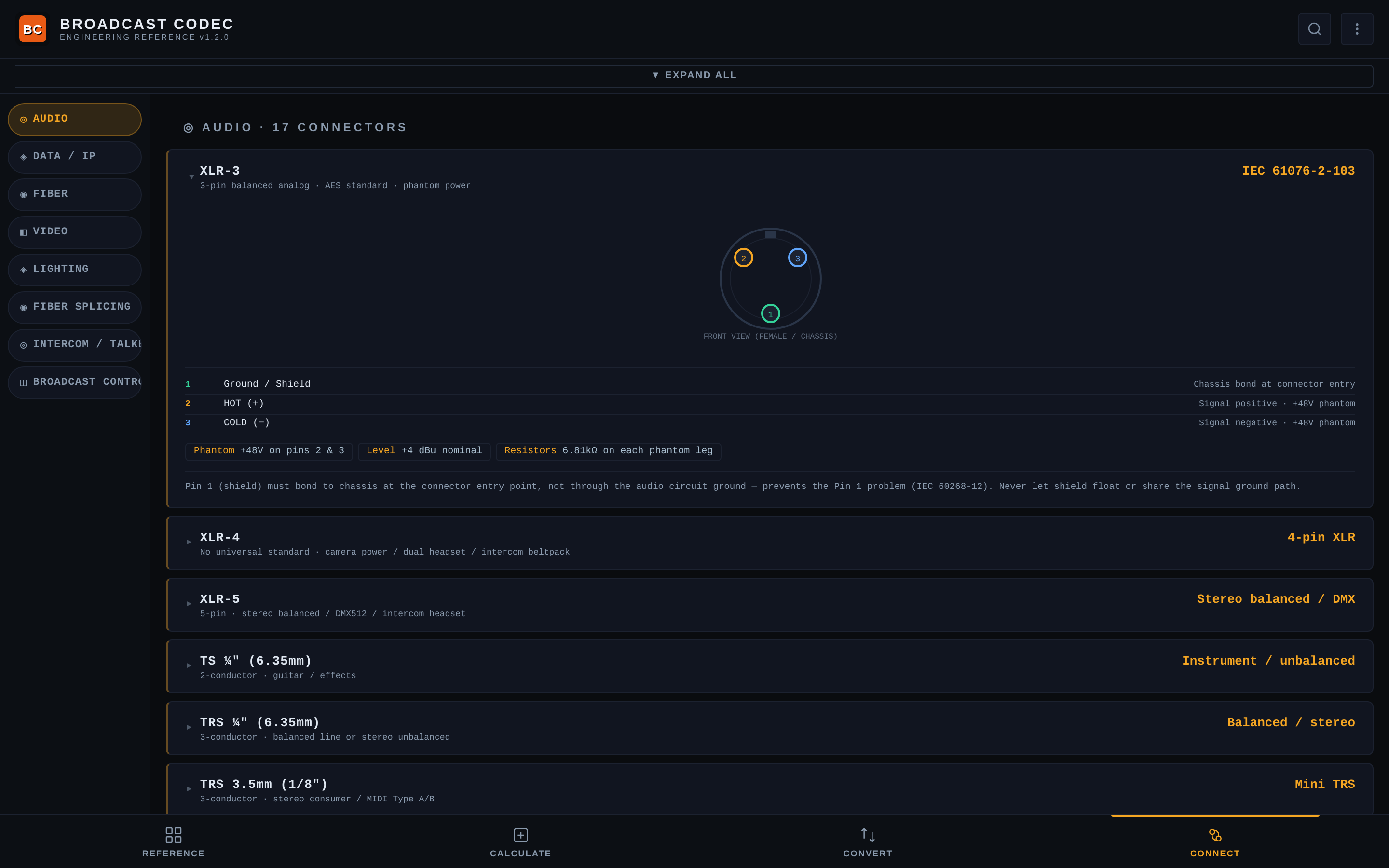Click the Phantom +48V chip
The height and width of the screenshot is (868, 1389).
point(269,451)
